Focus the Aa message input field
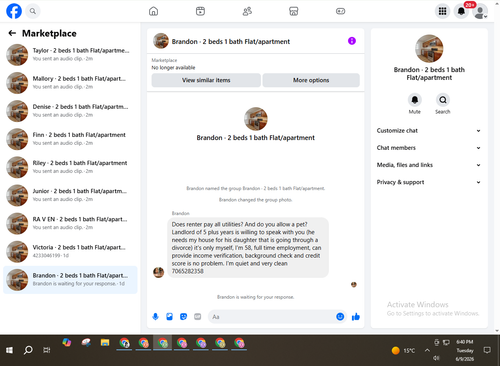The height and width of the screenshot is (366, 500). (272, 317)
